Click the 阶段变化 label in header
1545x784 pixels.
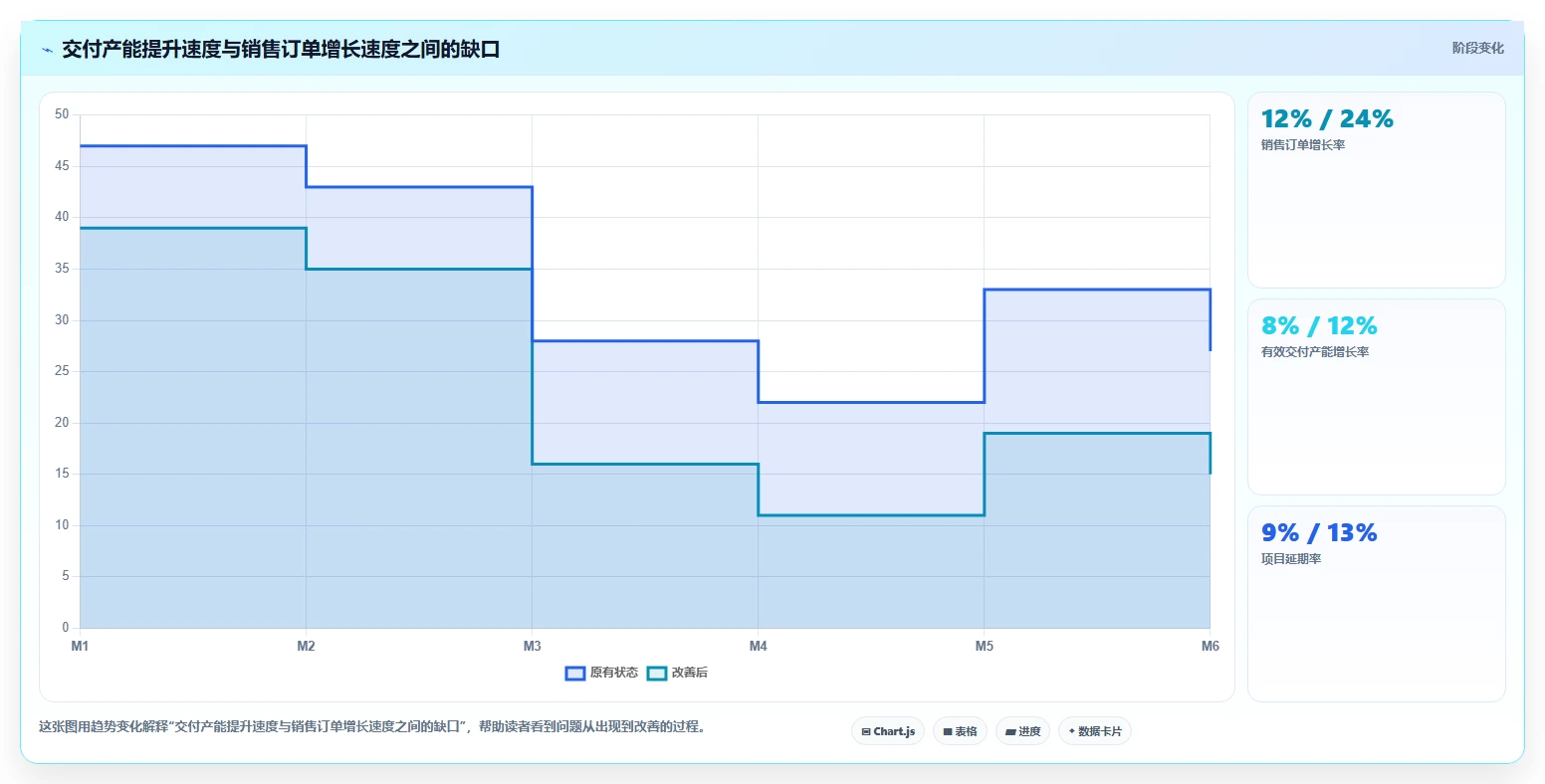pos(1477,48)
